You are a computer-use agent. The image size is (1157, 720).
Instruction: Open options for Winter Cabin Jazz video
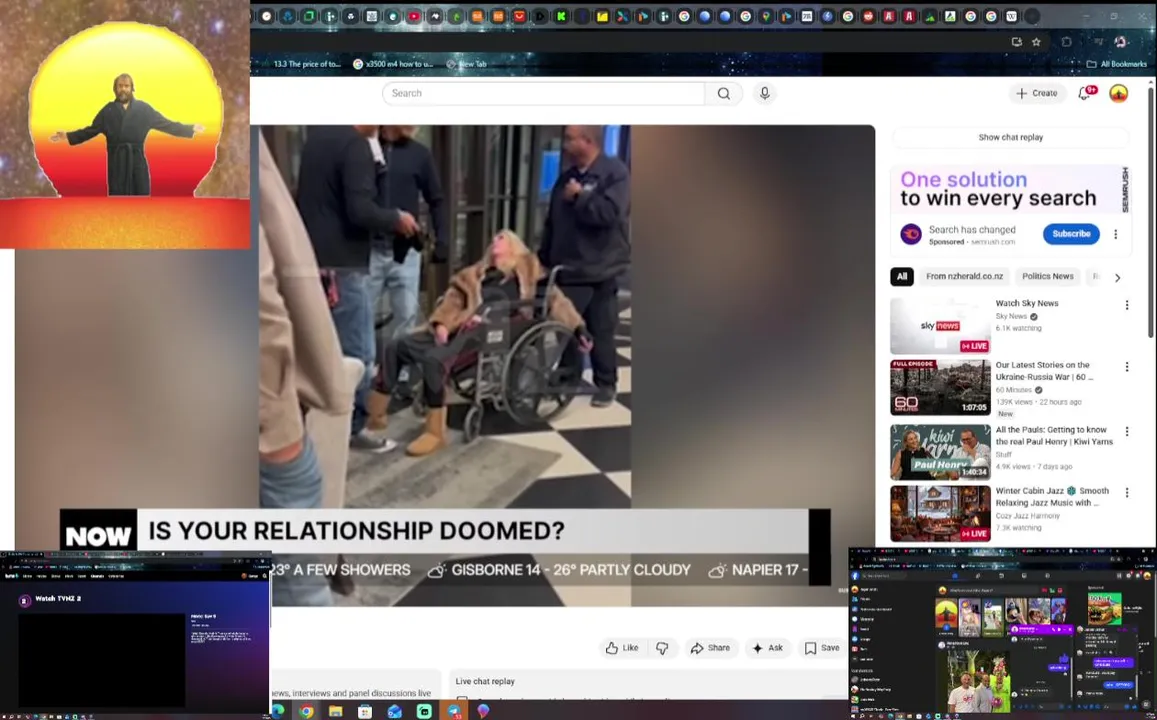1126,492
